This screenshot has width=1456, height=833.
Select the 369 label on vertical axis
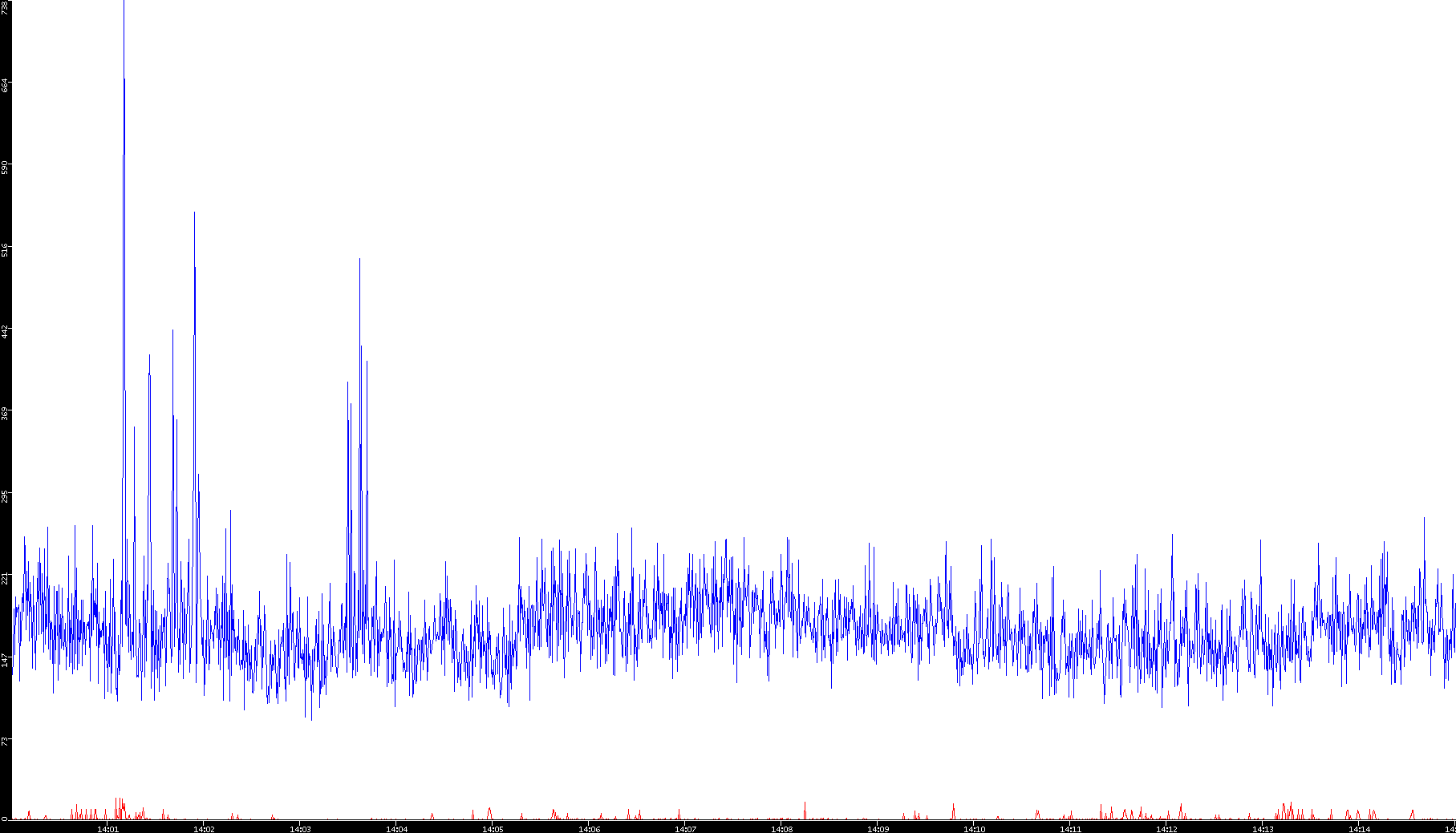[x=6, y=414]
